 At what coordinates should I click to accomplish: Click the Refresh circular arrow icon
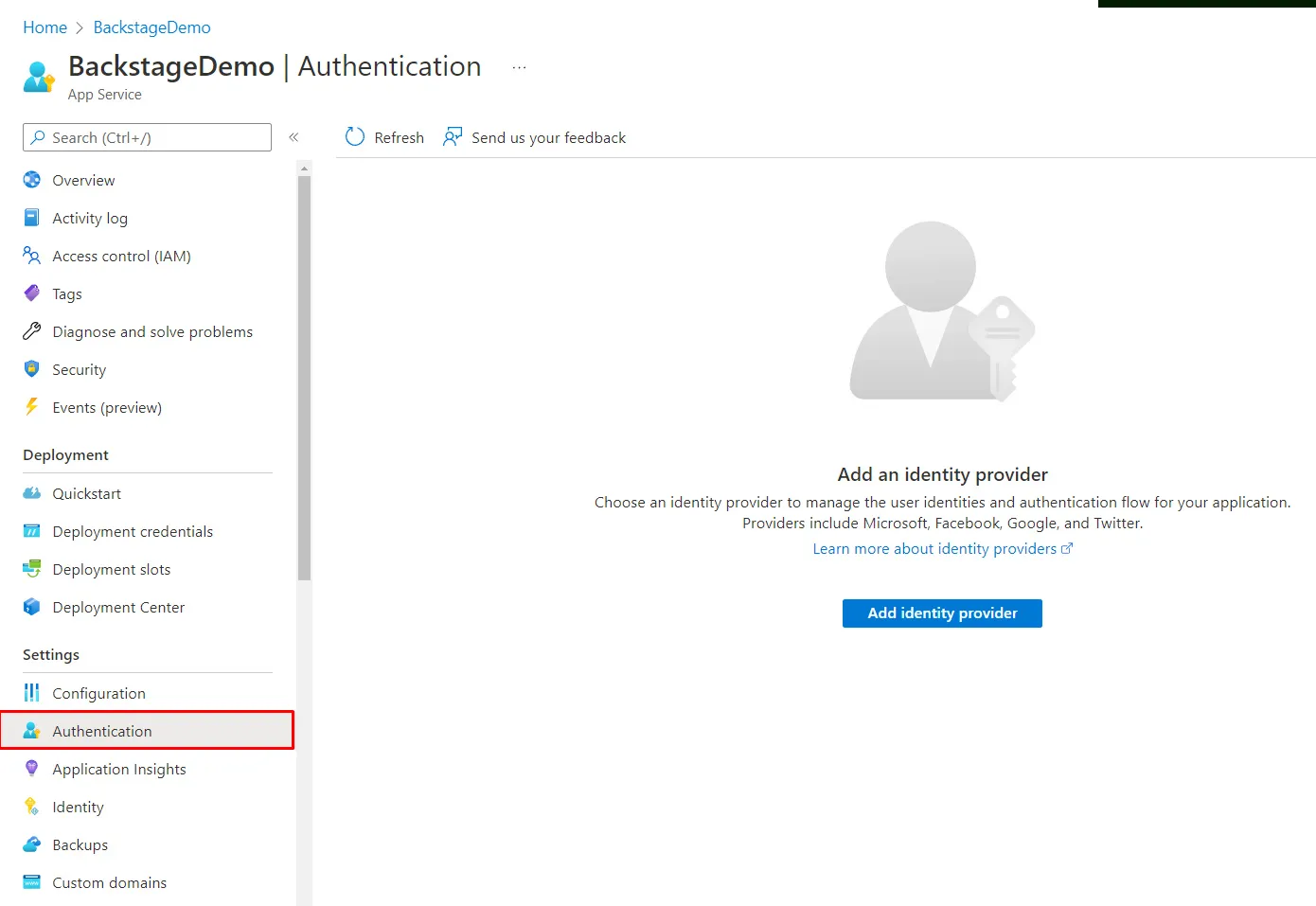click(x=355, y=137)
